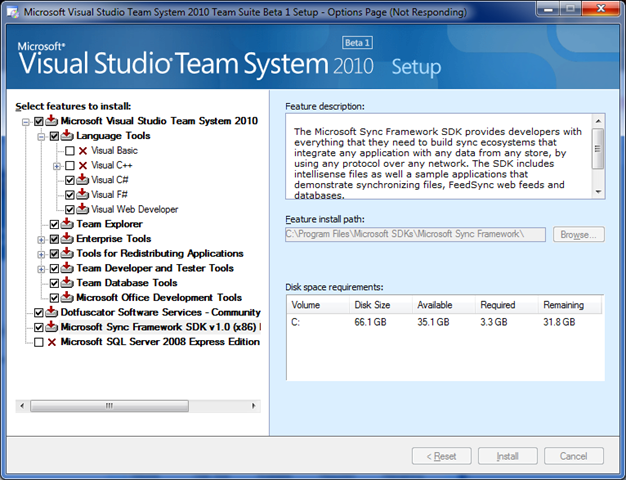The image size is (626, 480).
Task: Click install icon next to Visual F#
Action: pos(82,194)
